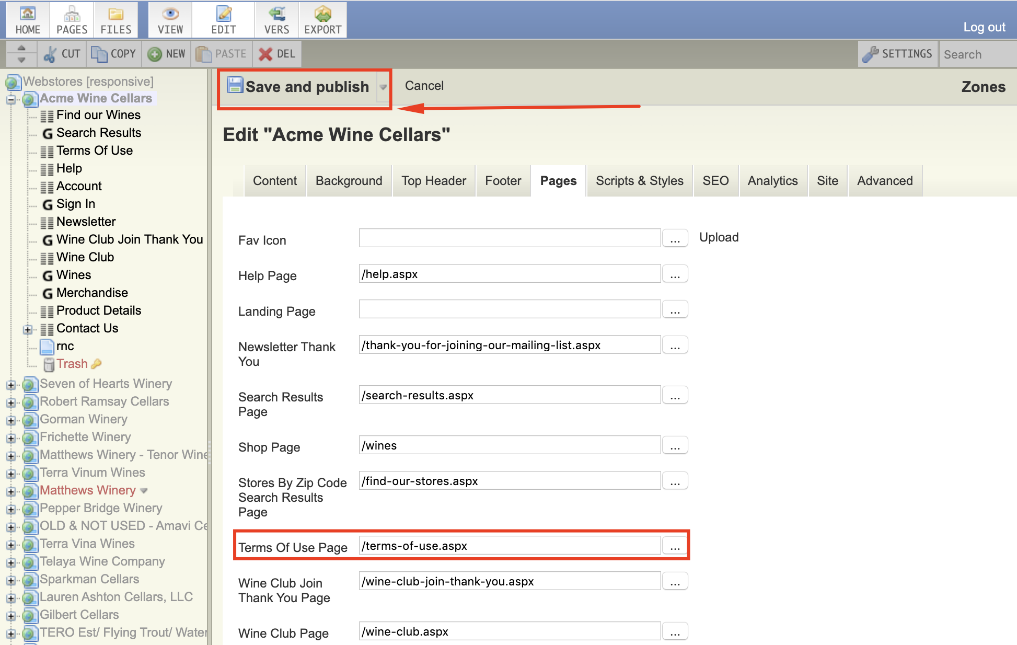The height and width of the screenshot is (645, 1017).
Task: Expand the Robert Ramsay Cellars node
Action: (x=11, y=402)
